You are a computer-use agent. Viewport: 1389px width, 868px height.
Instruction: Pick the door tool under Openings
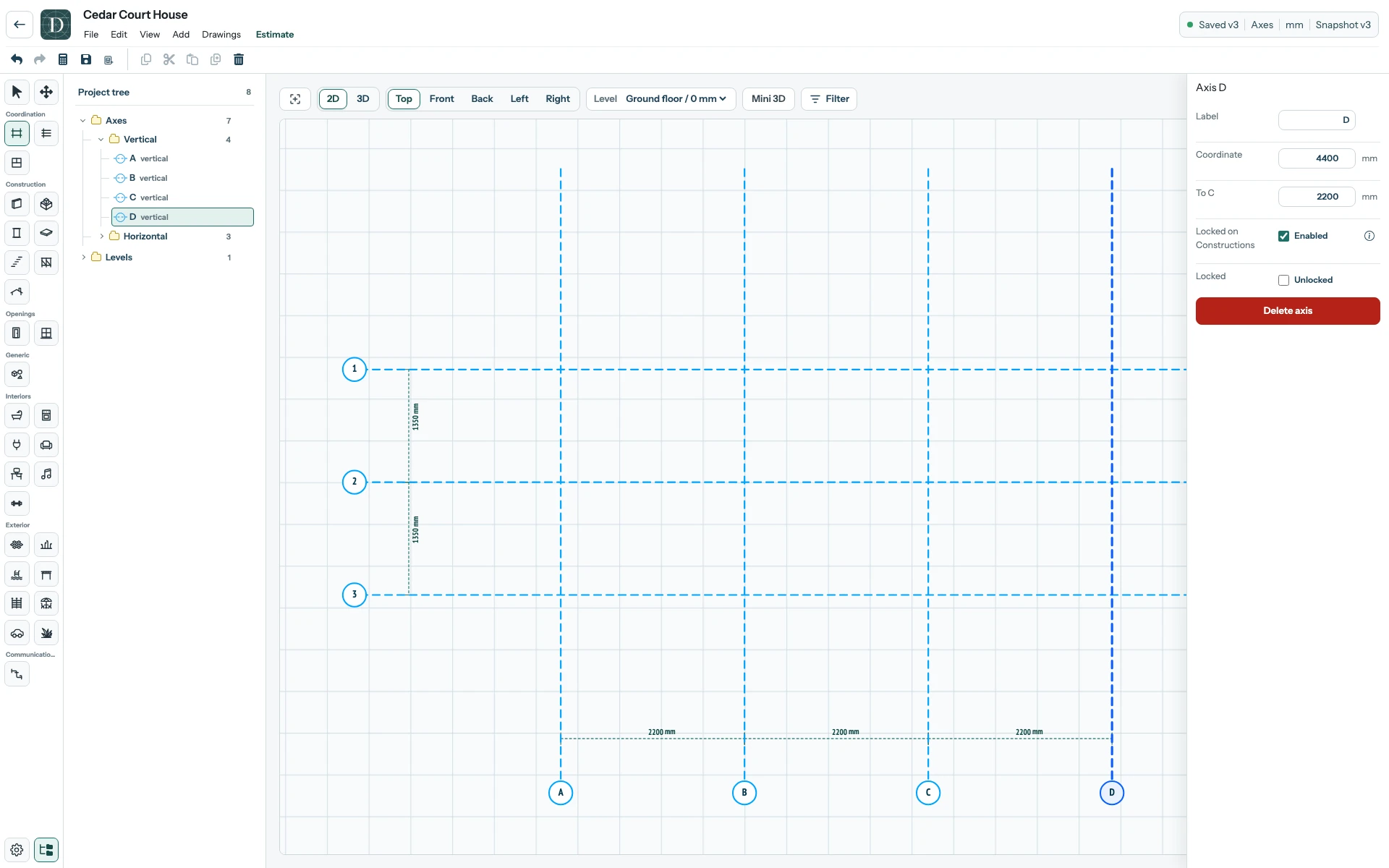(17, 333)
